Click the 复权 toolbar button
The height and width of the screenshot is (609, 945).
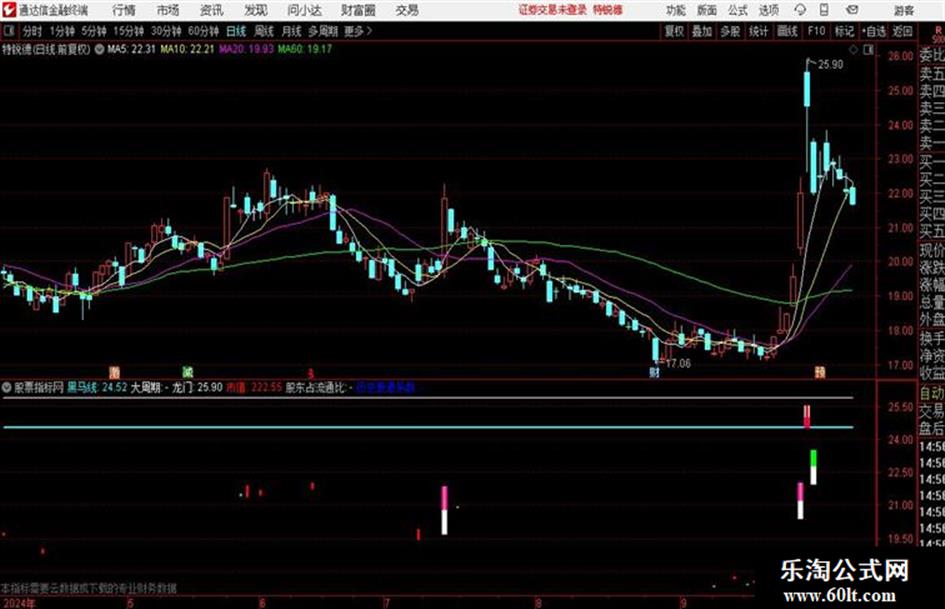(x=674, y=31)
